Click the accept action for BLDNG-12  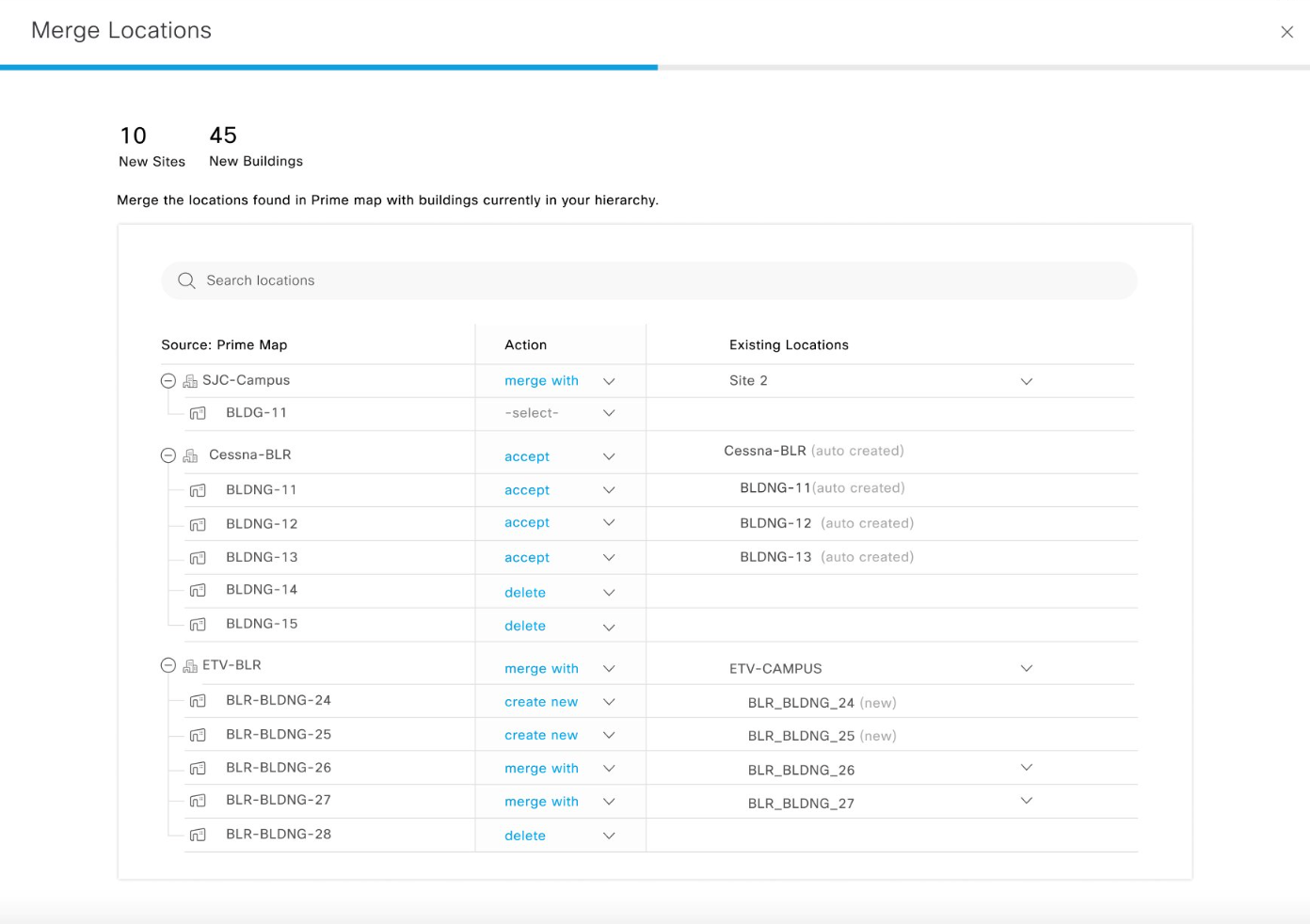click(x=527, y=522)
